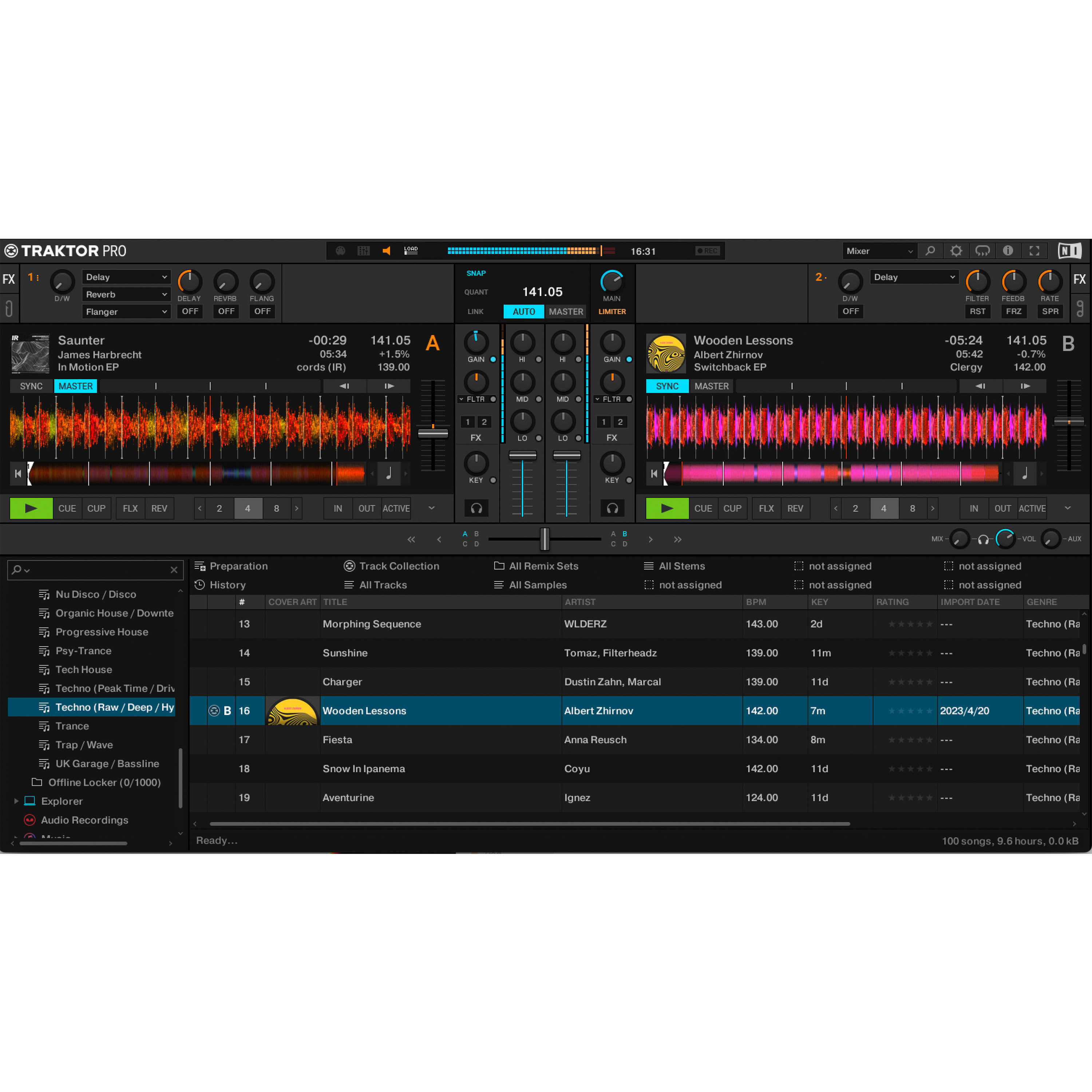1092x1092 pixels.
Task: Click the orange speaker indicator icon
Action: coord(387,251)
